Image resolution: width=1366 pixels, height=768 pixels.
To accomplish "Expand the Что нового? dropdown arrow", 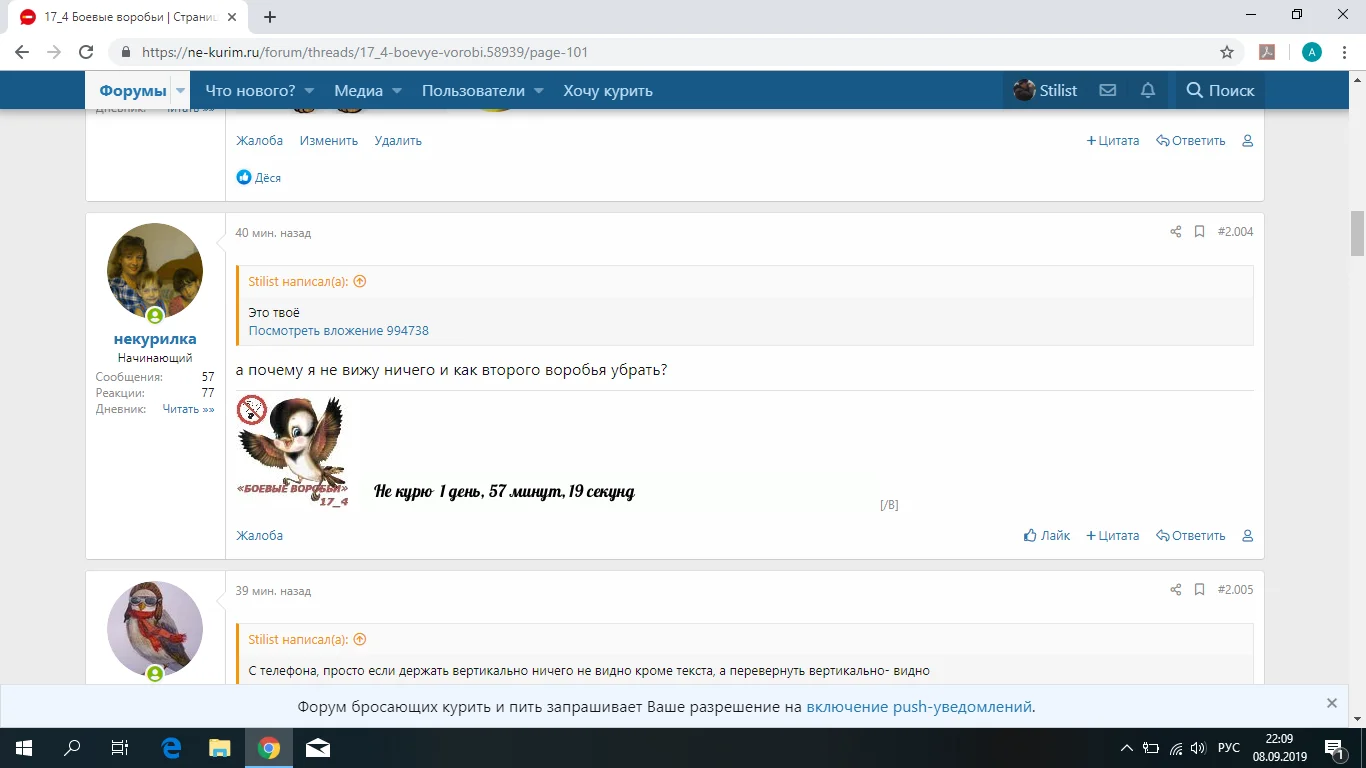I will [309, 90].
